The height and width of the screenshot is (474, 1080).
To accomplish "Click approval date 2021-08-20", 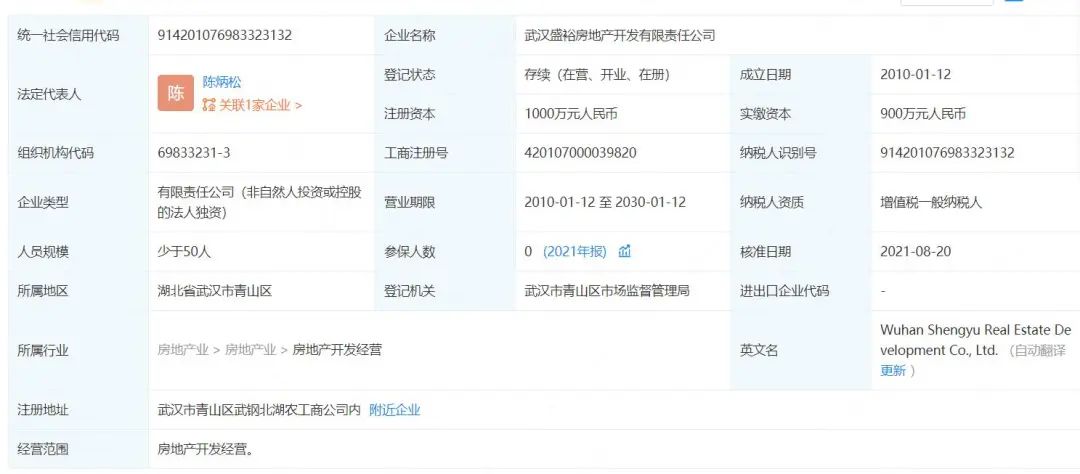I will click(x=915, y=251).
